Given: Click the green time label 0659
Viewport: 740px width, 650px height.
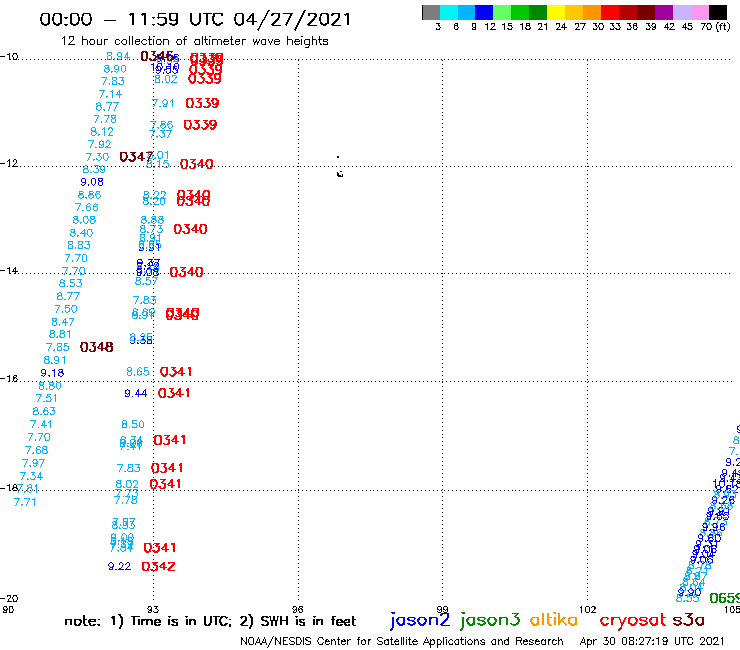Looking at the screenshot, I should point(725,598).
